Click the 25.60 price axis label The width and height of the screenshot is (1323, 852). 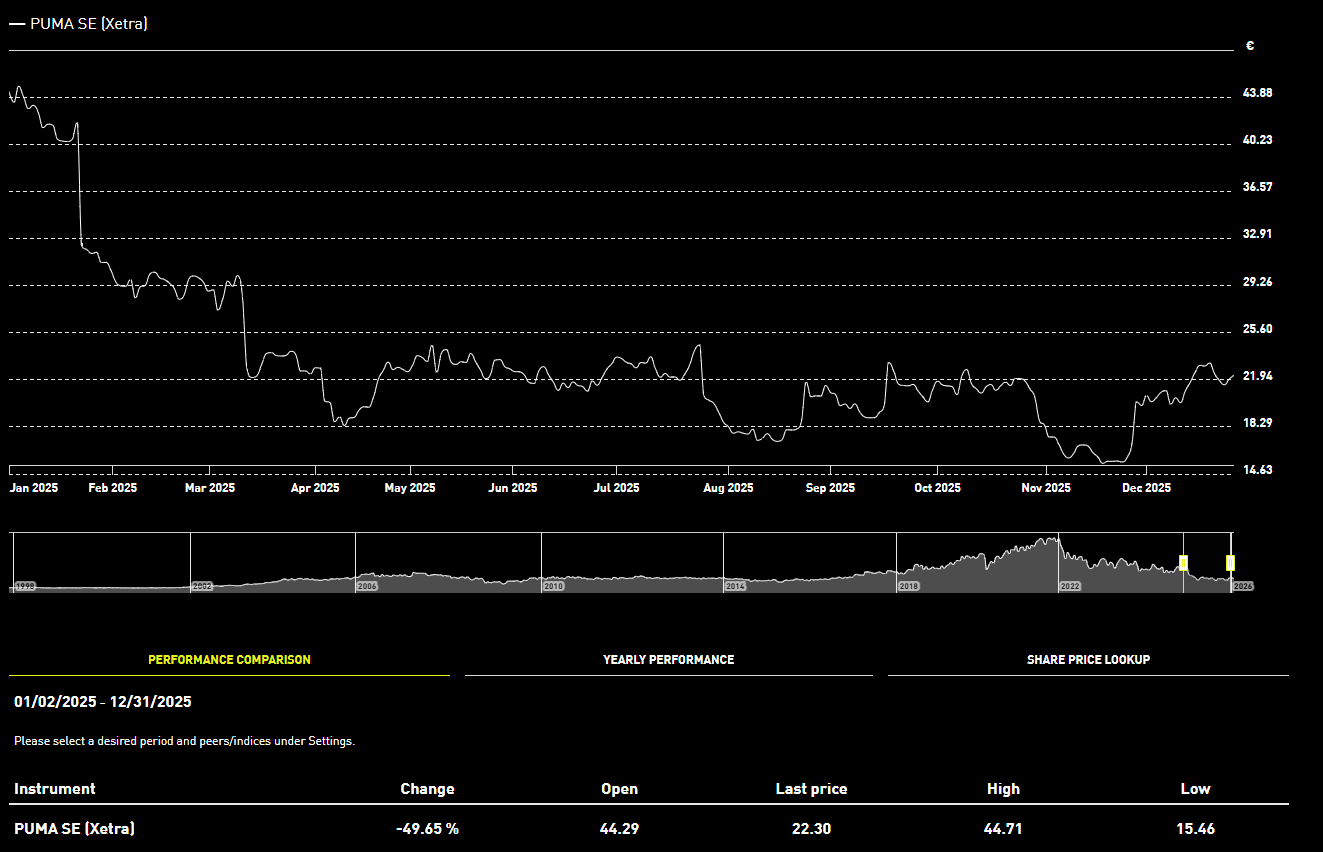pos(1257,329)
